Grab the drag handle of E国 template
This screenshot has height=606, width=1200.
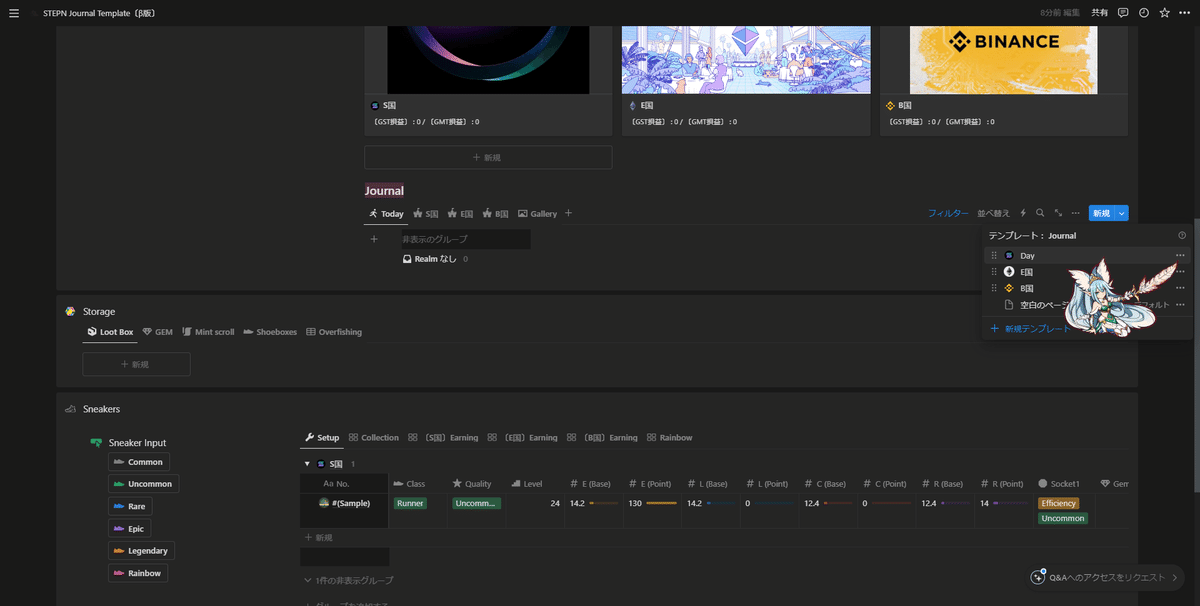(994, 272)
